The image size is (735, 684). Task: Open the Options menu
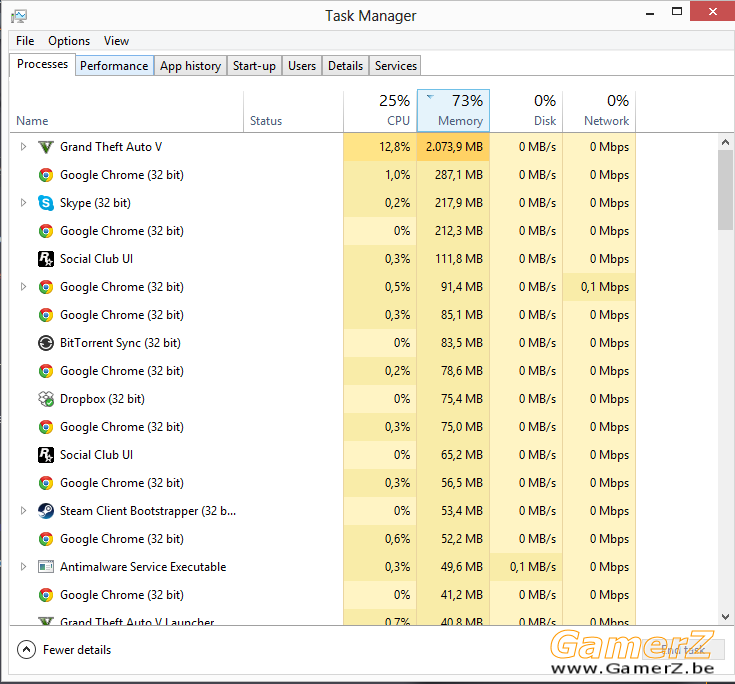pyautogui.click(x=69, y=41)
